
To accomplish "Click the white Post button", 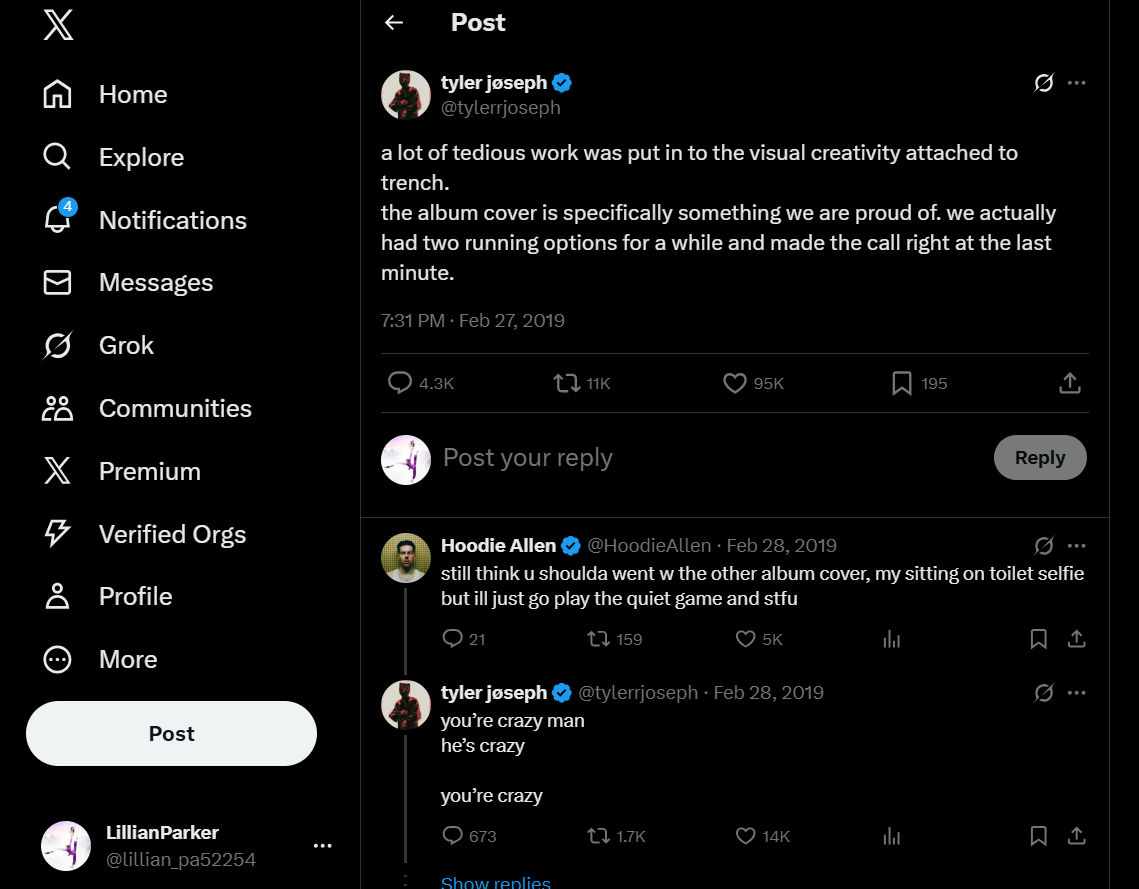I will [171, 734].
